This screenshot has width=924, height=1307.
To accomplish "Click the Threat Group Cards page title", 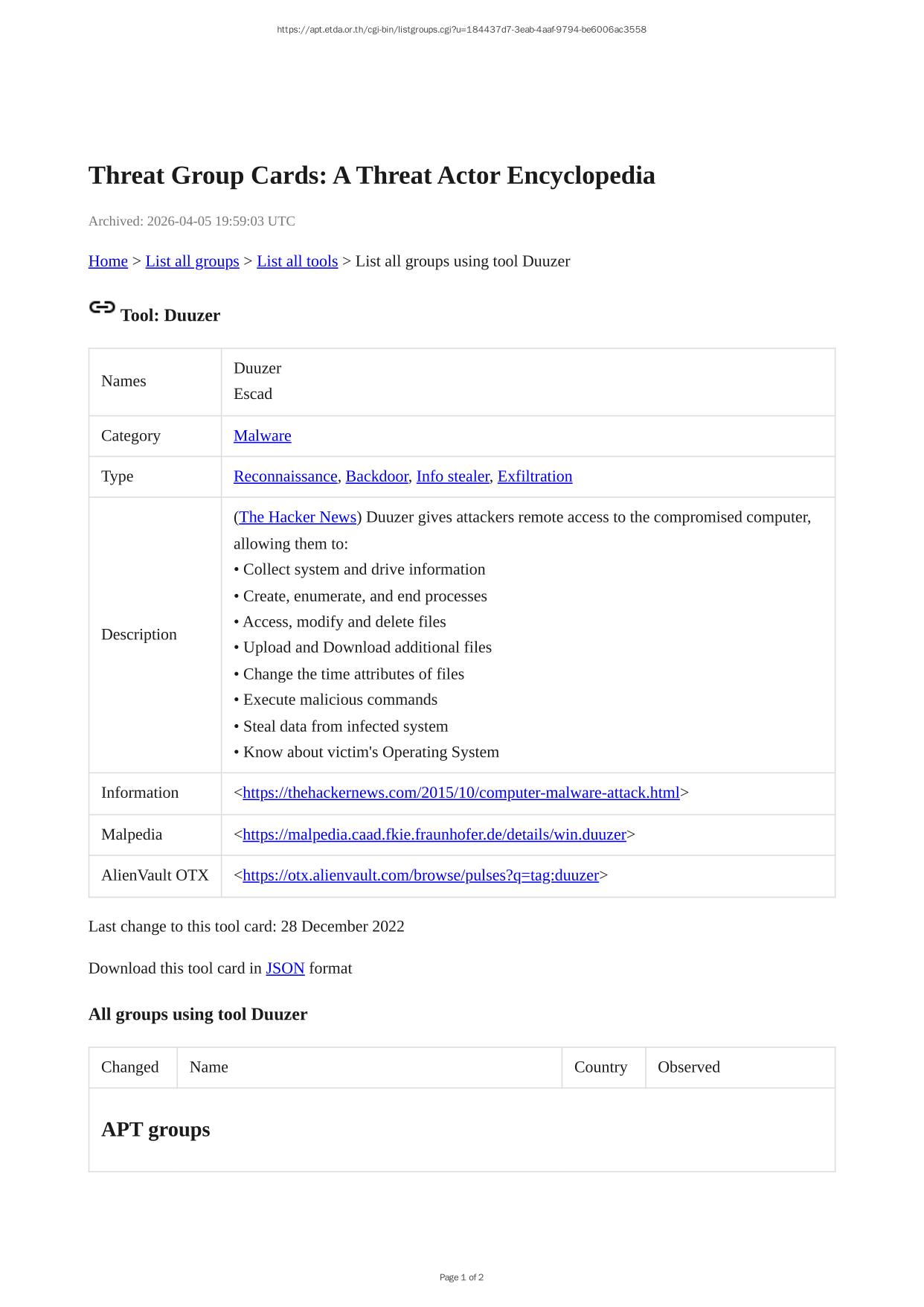I will (371, 176).
